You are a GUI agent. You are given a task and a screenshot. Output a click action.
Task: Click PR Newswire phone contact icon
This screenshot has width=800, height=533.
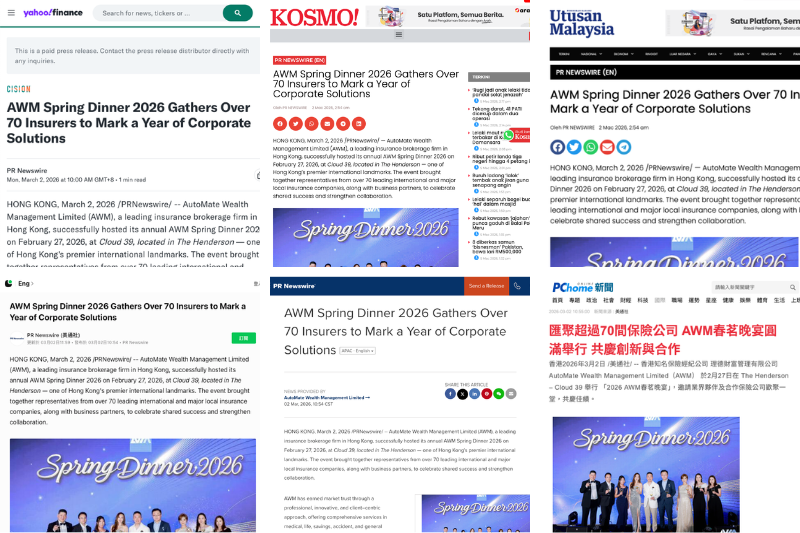517,286
